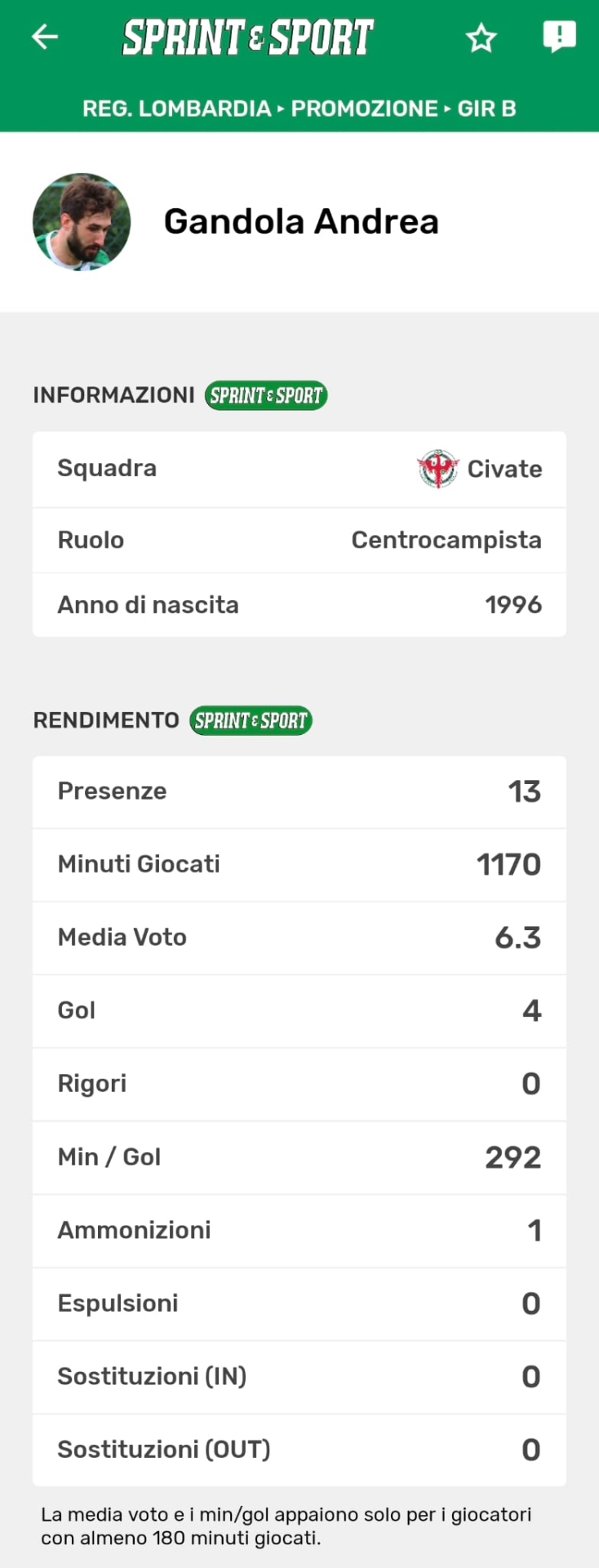The width and height of the screenshot is (599, 1568).
Task: Select the Sostituzioni (OUT) row
Action: click(x=299, y=1450)
